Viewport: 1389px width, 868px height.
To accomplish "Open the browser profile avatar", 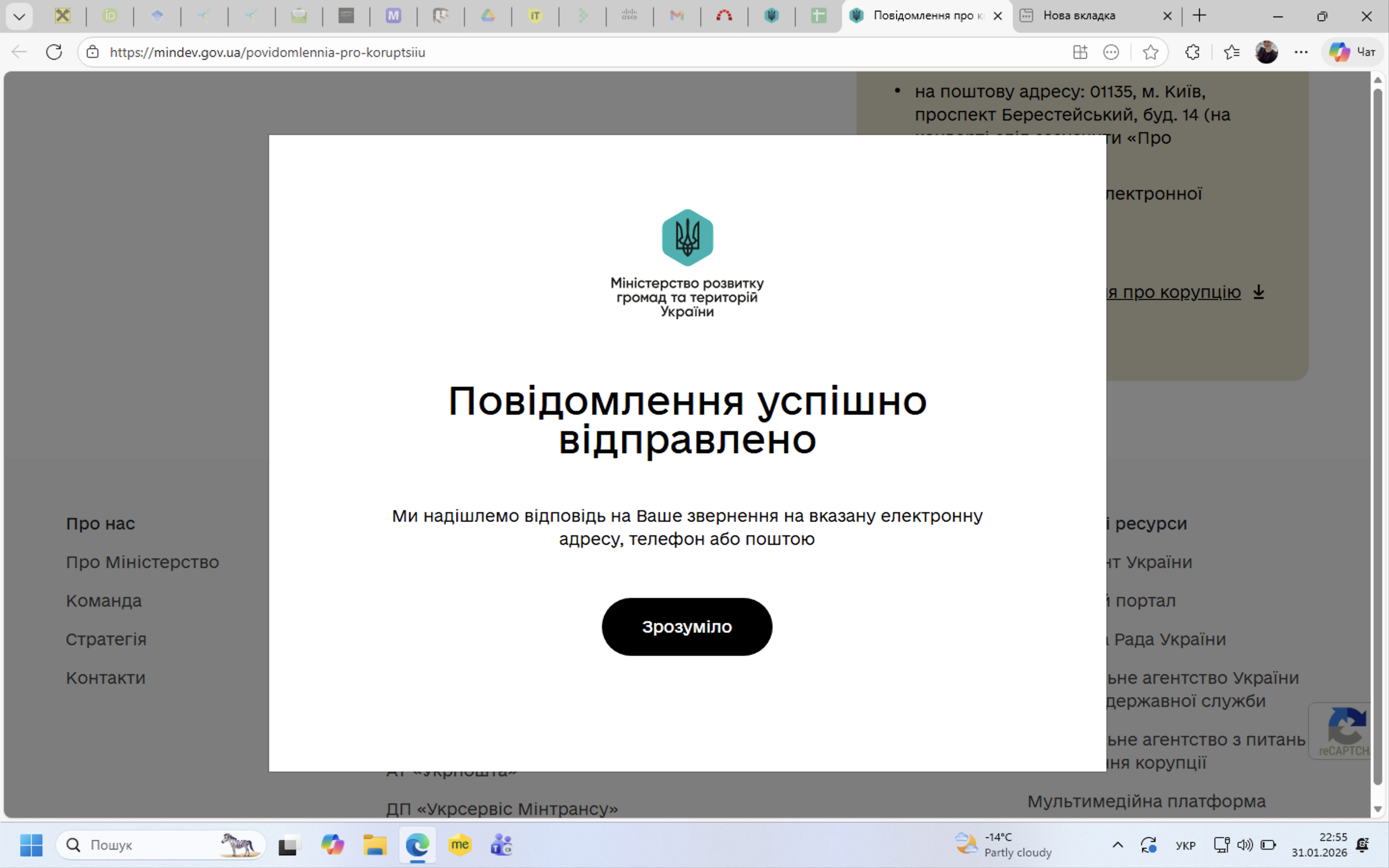I will tap(1266, 52).
